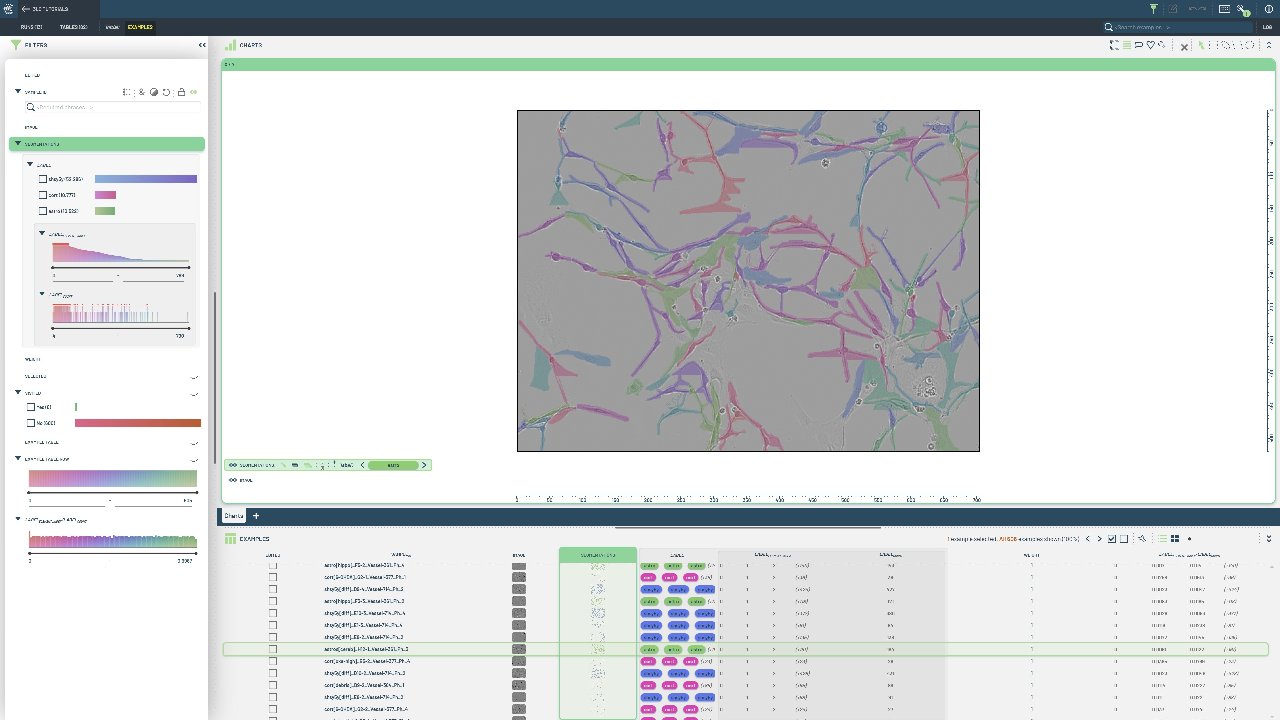Viewport: 1280px width, 720px height.
Task: Collapse the Charts panel with the chevron
Action: pos(1269,45)
